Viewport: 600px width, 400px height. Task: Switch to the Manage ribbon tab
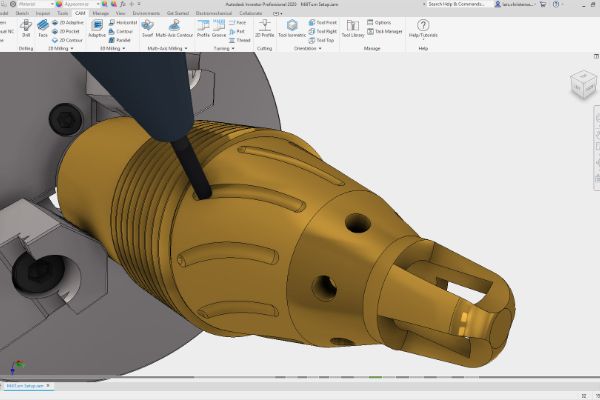(101, 13)
